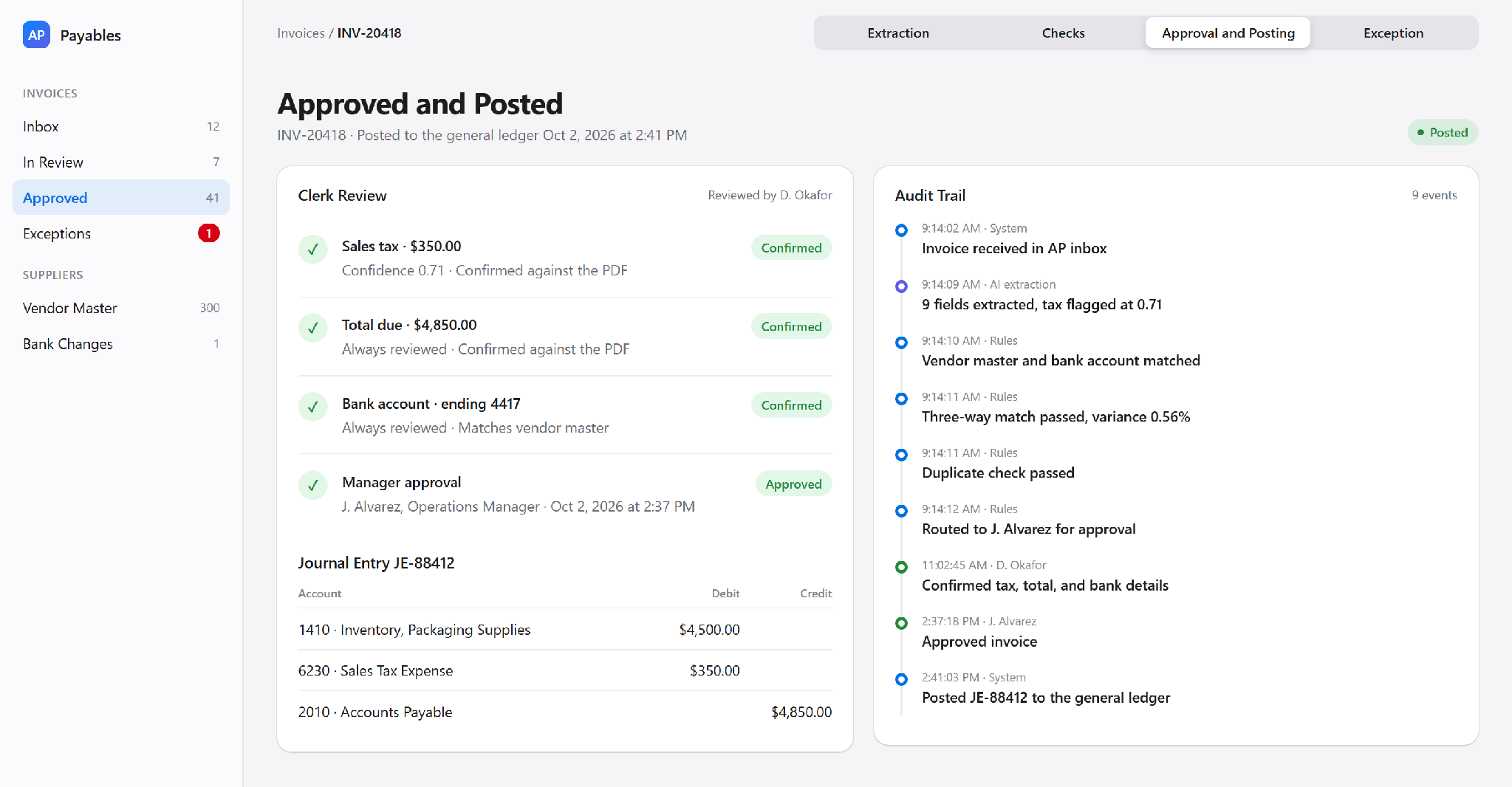Go to Invoices via the breadcrumb

301,33
